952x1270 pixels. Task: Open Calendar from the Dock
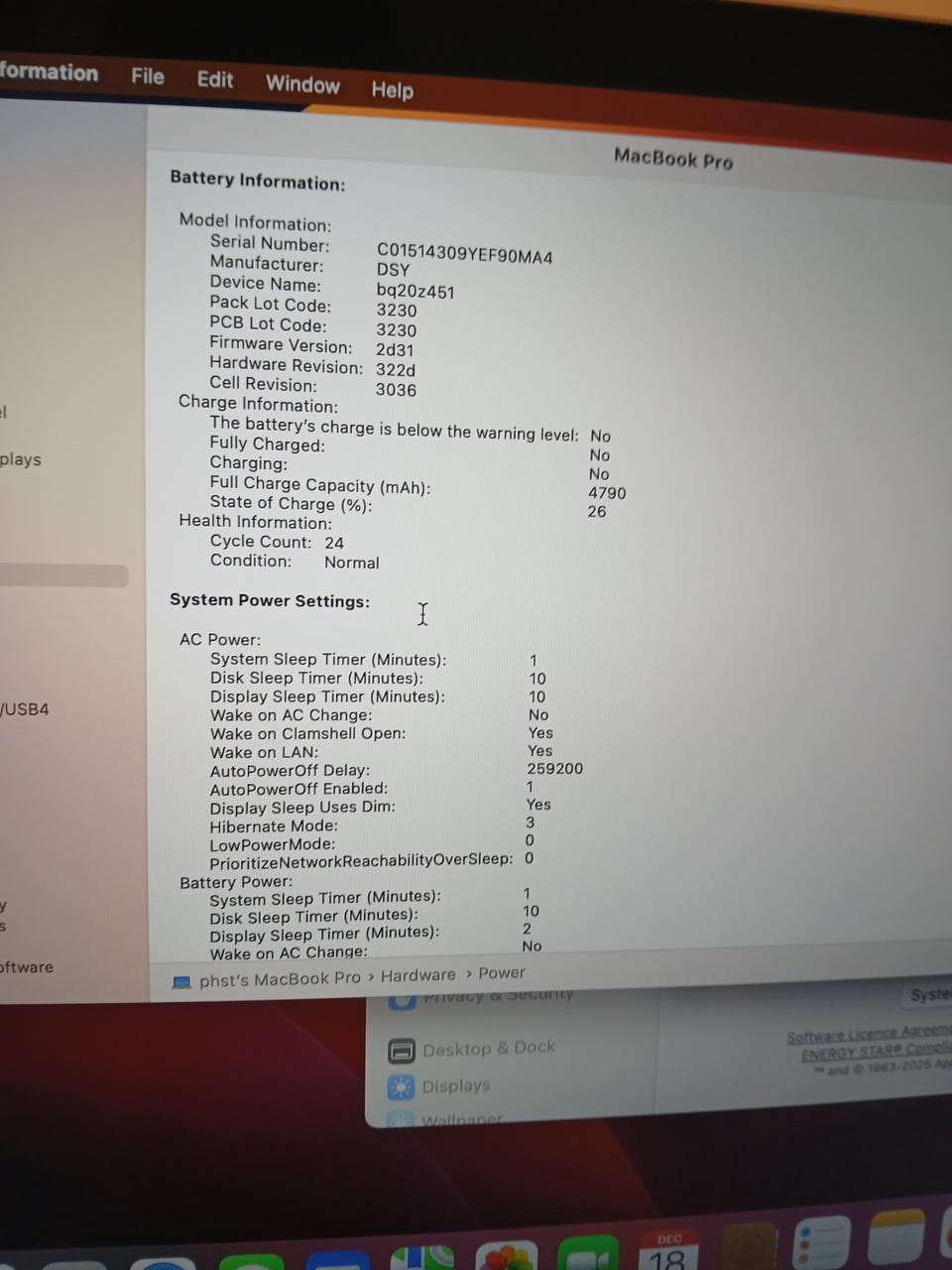coord(668,1251)
